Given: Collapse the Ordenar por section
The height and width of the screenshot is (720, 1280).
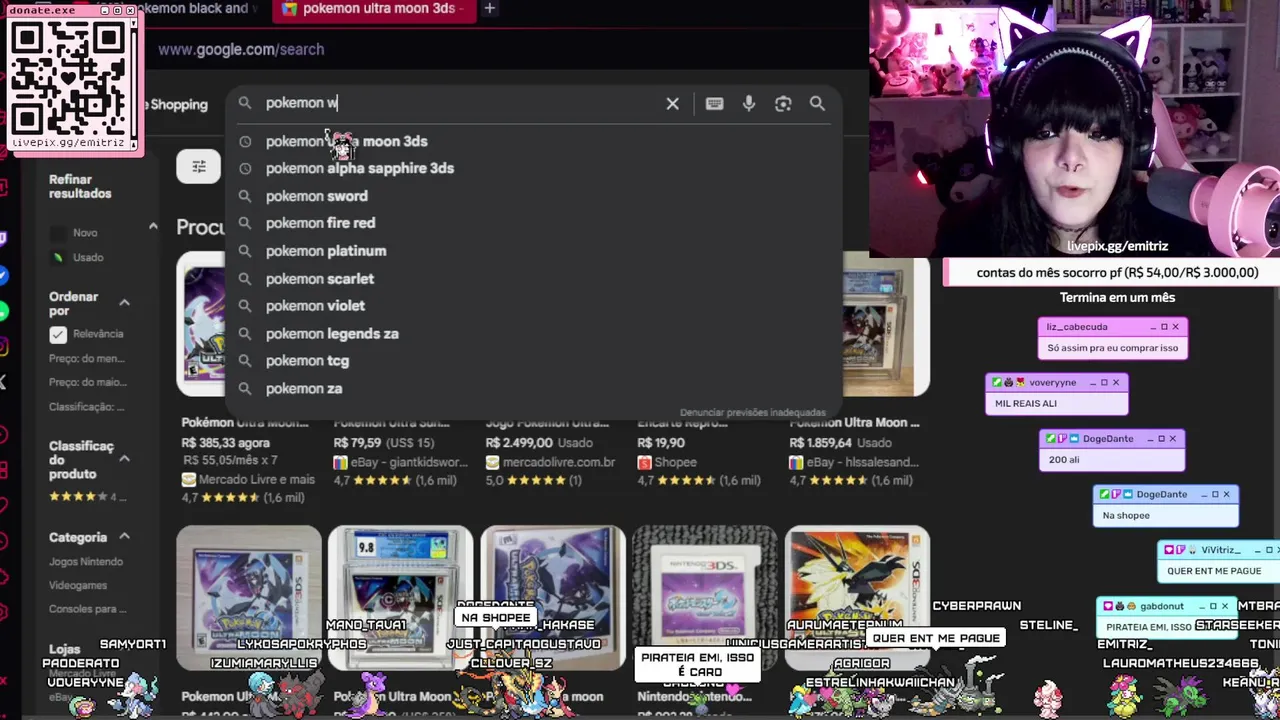Looking at the screenshot, I should (x=125, y=302).
